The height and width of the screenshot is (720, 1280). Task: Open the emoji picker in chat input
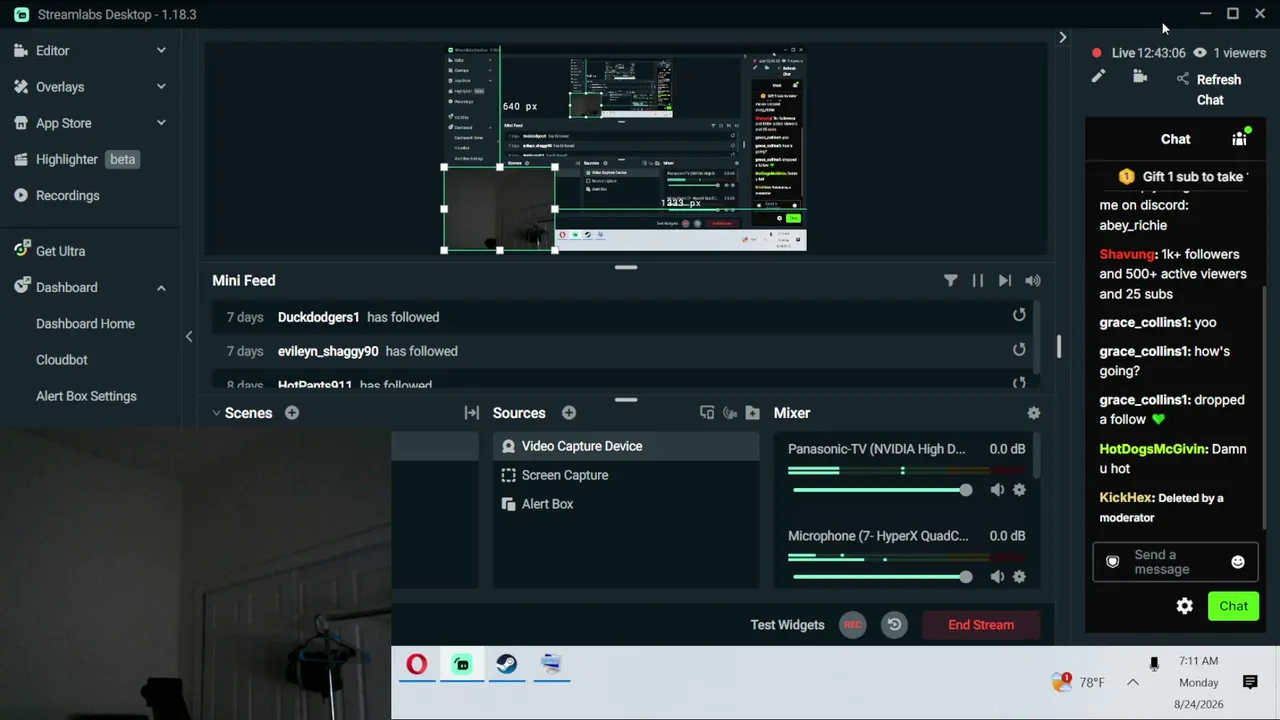tap(1238, 562)
